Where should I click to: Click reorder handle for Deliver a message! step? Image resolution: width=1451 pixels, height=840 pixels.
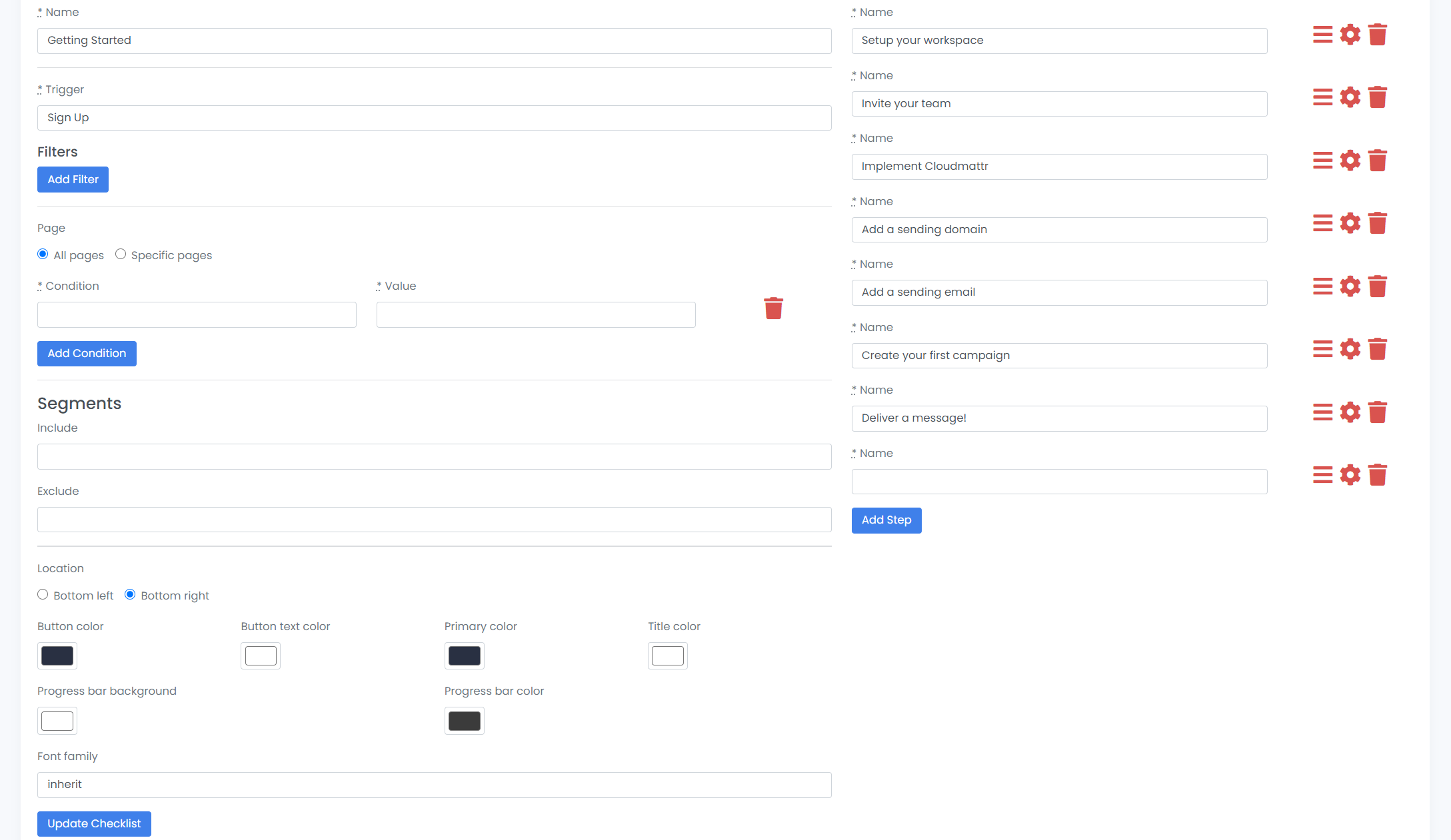tap(1322, 412)
